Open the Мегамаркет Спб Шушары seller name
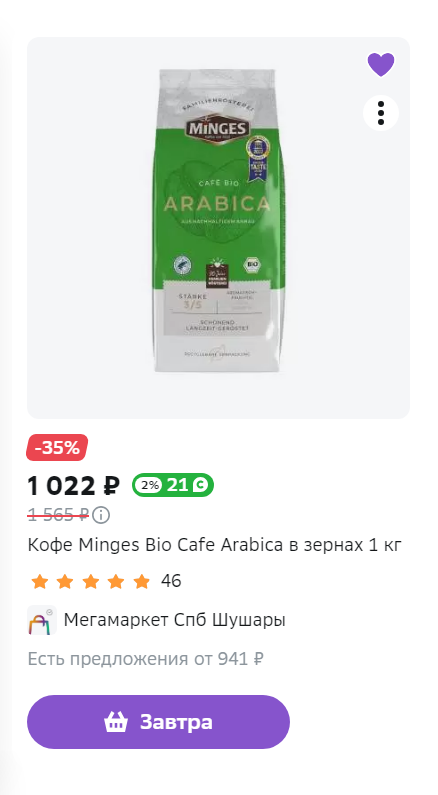Screen dimensions: 438x795 pos(174,620)
